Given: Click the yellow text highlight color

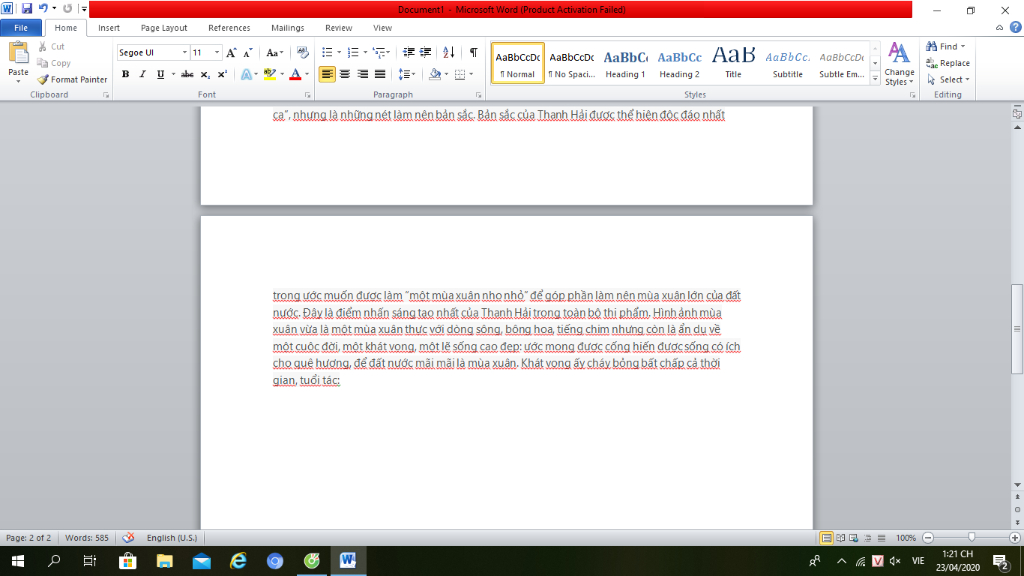Looking at the screenshot, I should coord(270,74).
